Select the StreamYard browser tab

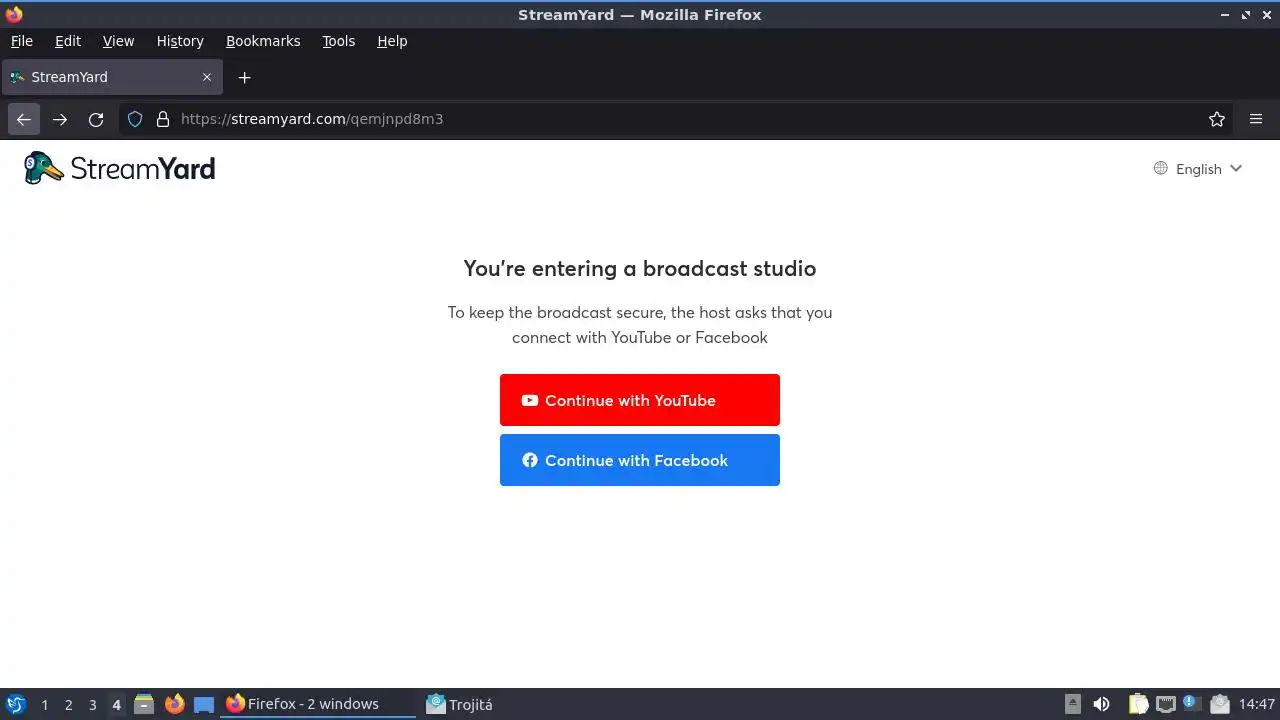click(x=112, y=77)
